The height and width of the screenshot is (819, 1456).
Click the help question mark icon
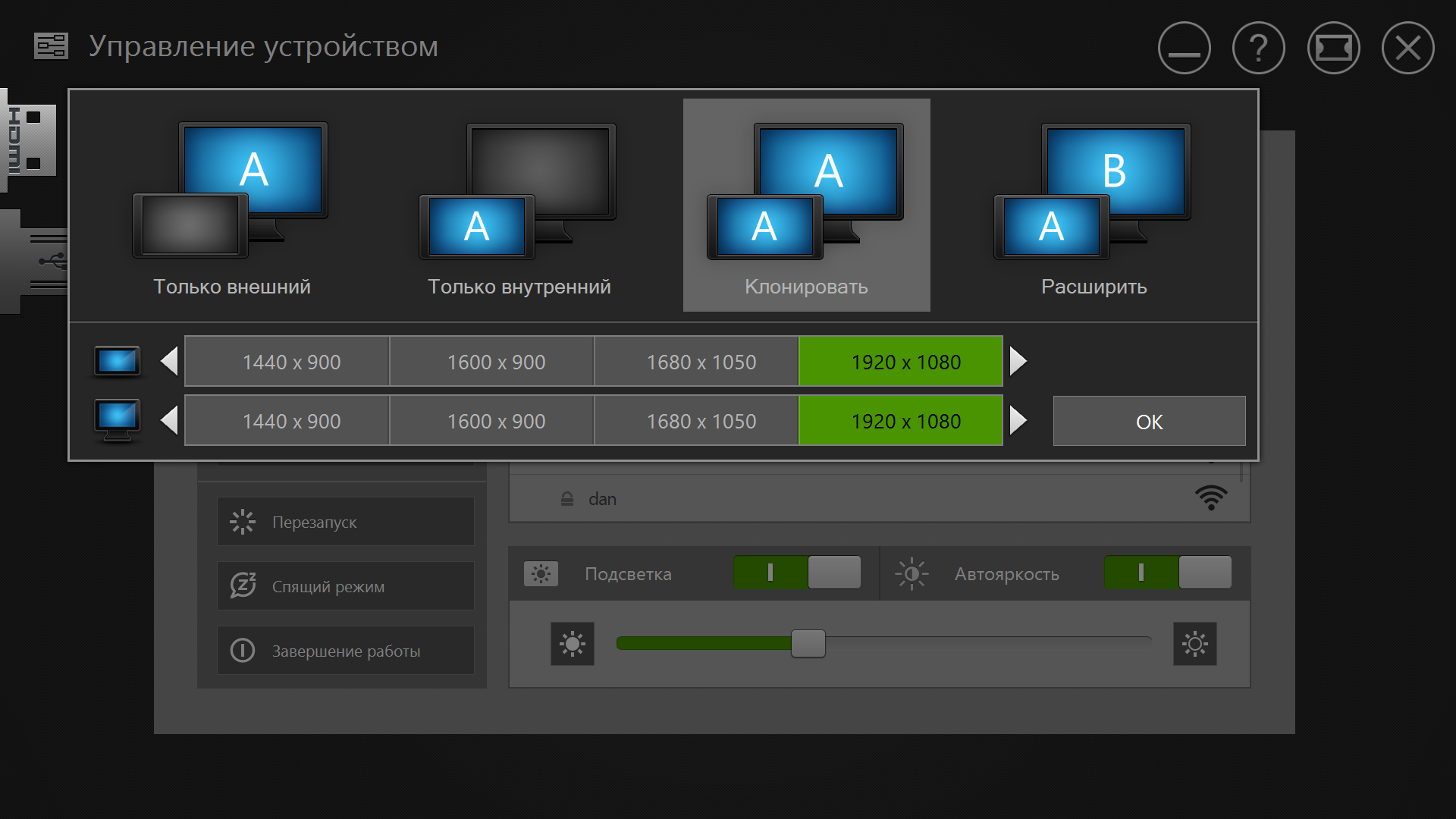(x=1258, y=48)
